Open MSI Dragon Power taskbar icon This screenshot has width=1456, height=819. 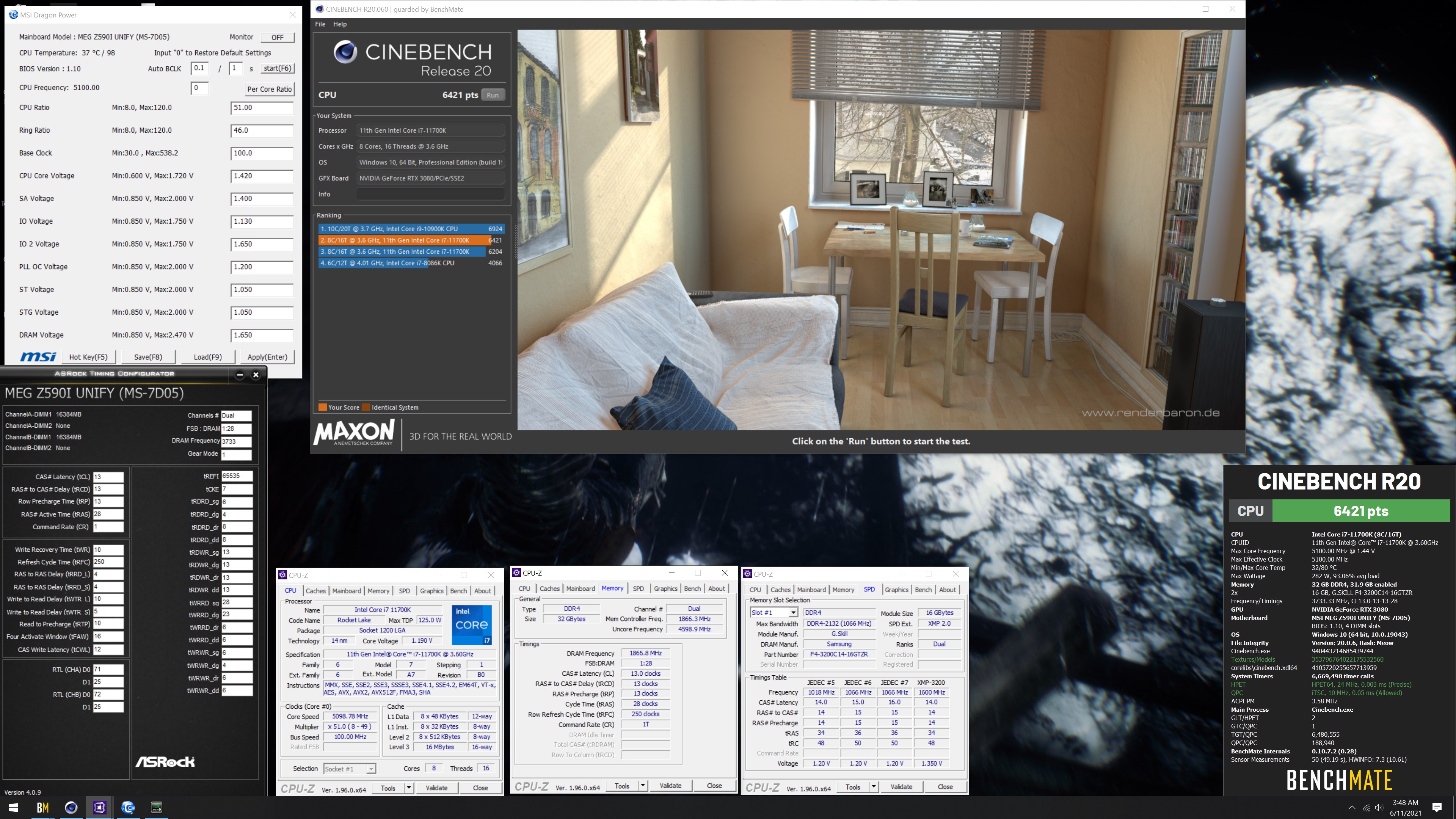pos(128,807)
